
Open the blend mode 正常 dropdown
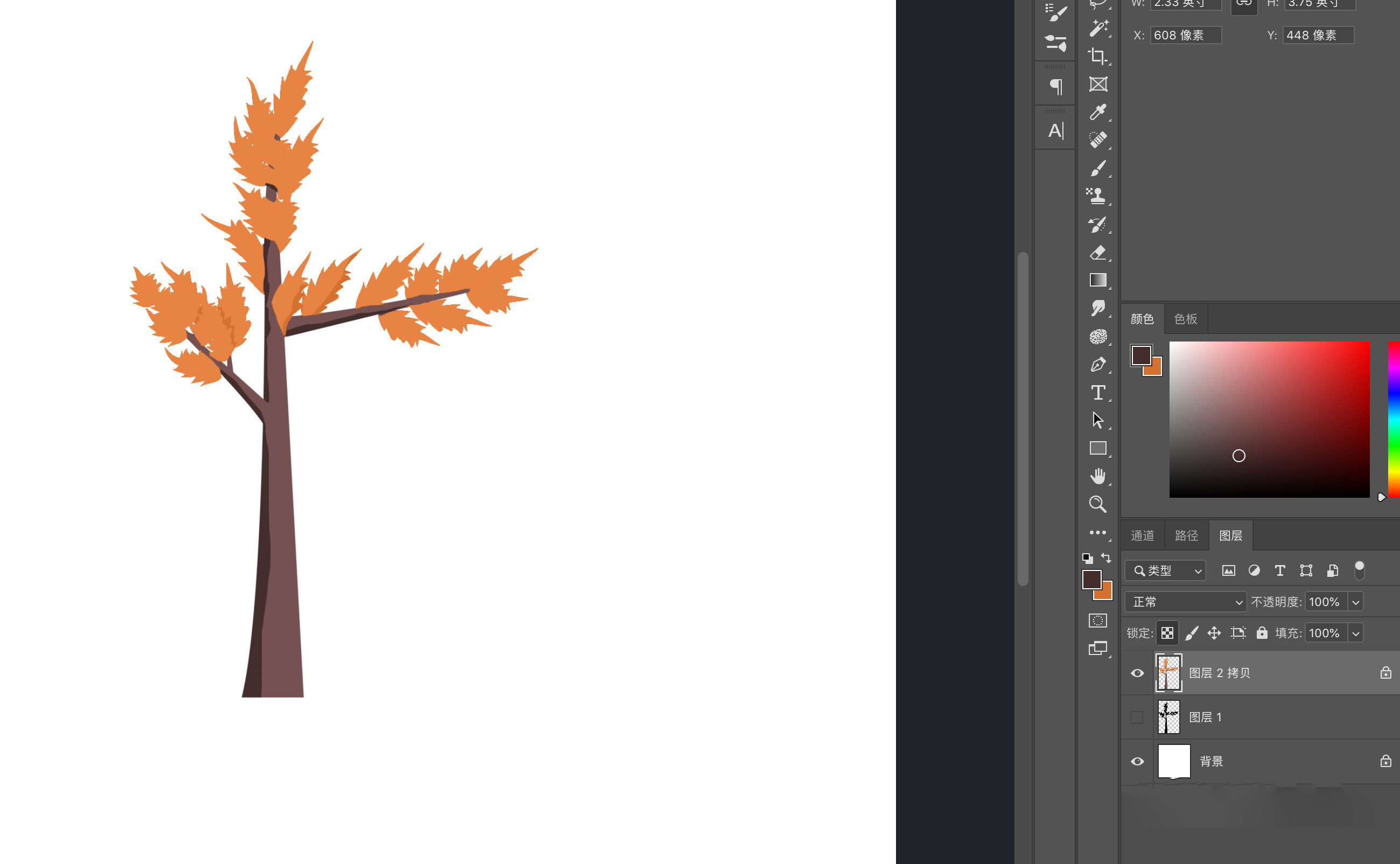(1185, 602)
